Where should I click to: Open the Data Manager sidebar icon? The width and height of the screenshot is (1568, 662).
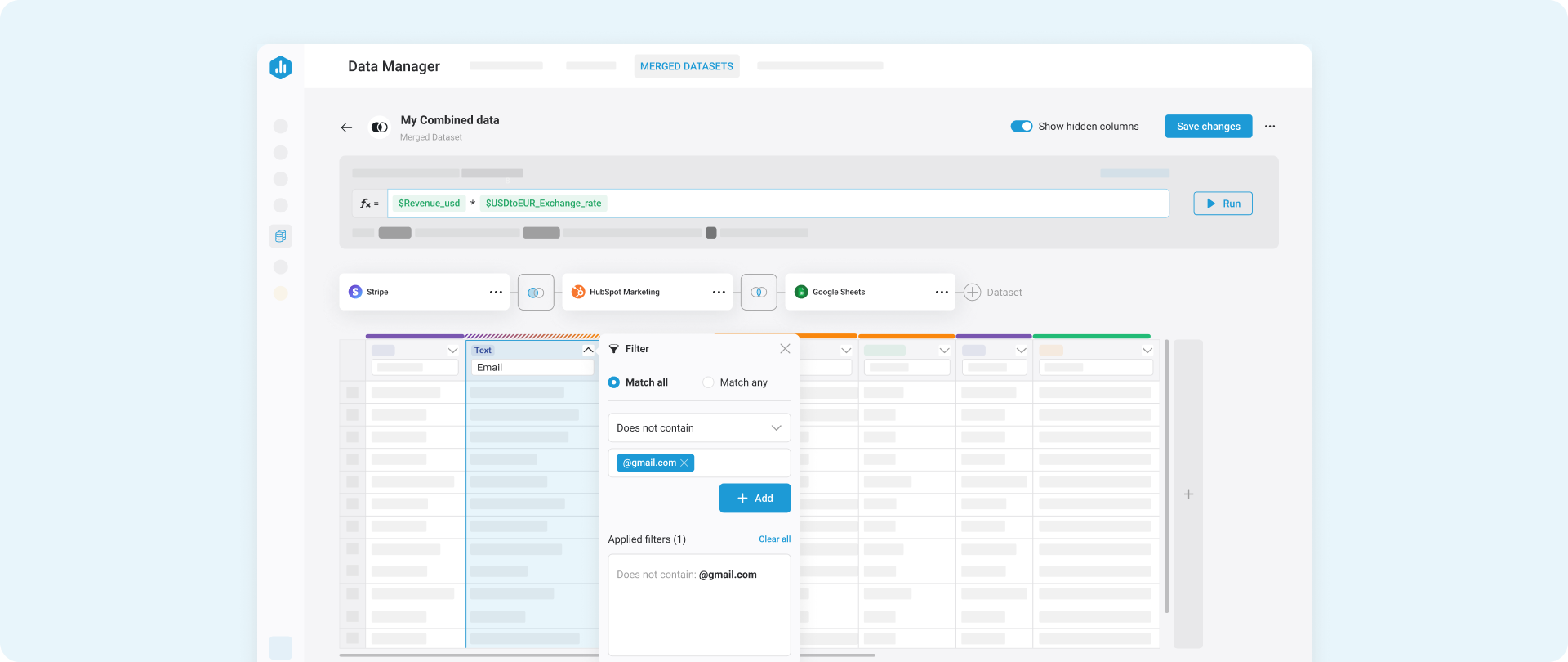(280, 236)
